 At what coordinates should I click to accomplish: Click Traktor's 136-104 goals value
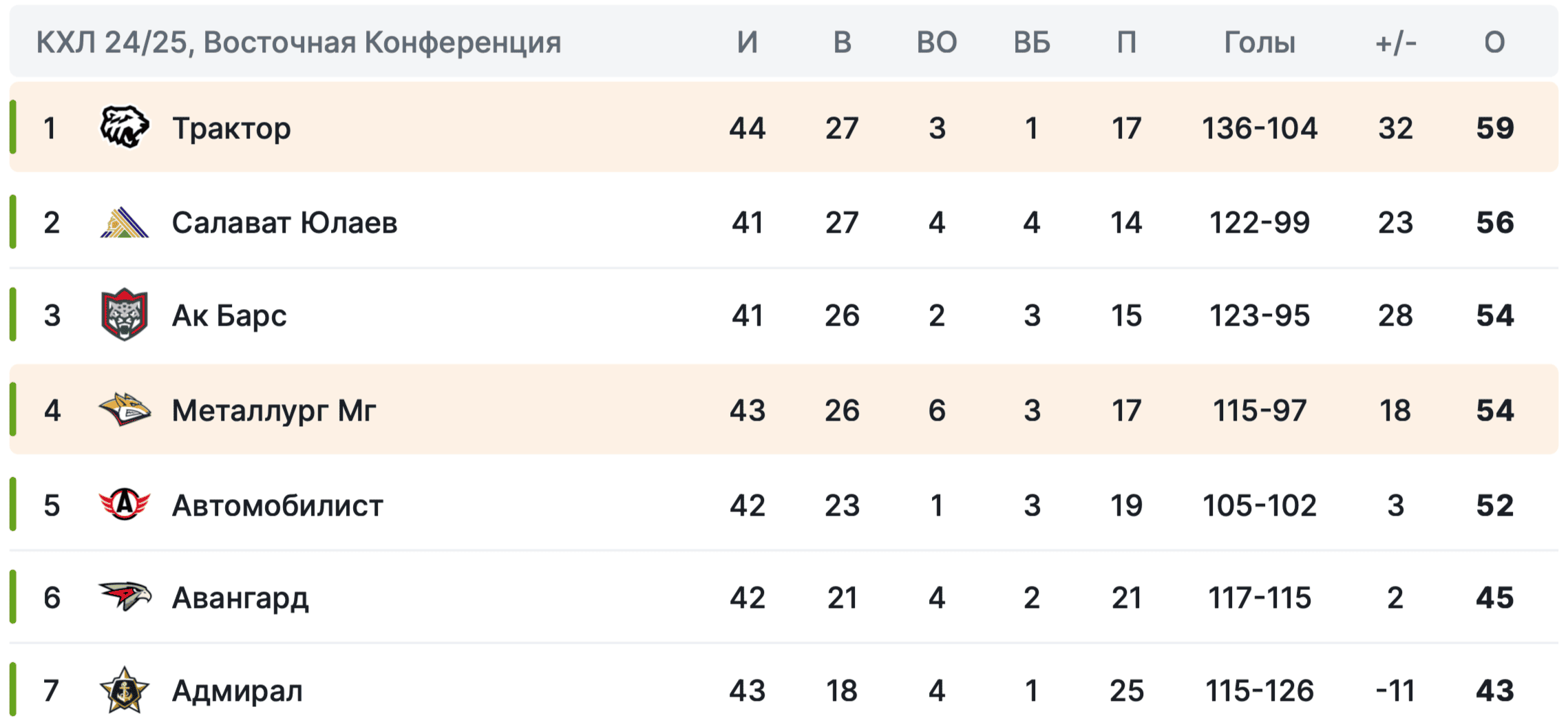1259,128
